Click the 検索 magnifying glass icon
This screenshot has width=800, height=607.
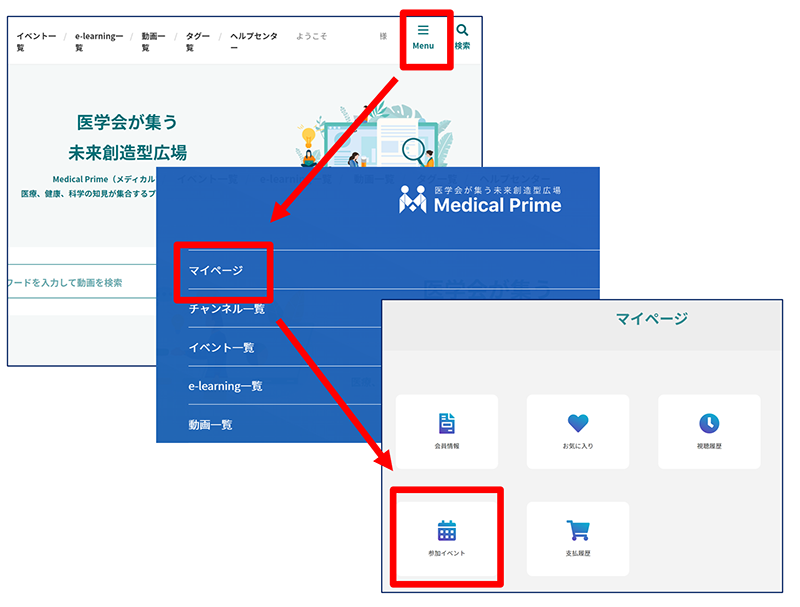[x=462, y=37]
